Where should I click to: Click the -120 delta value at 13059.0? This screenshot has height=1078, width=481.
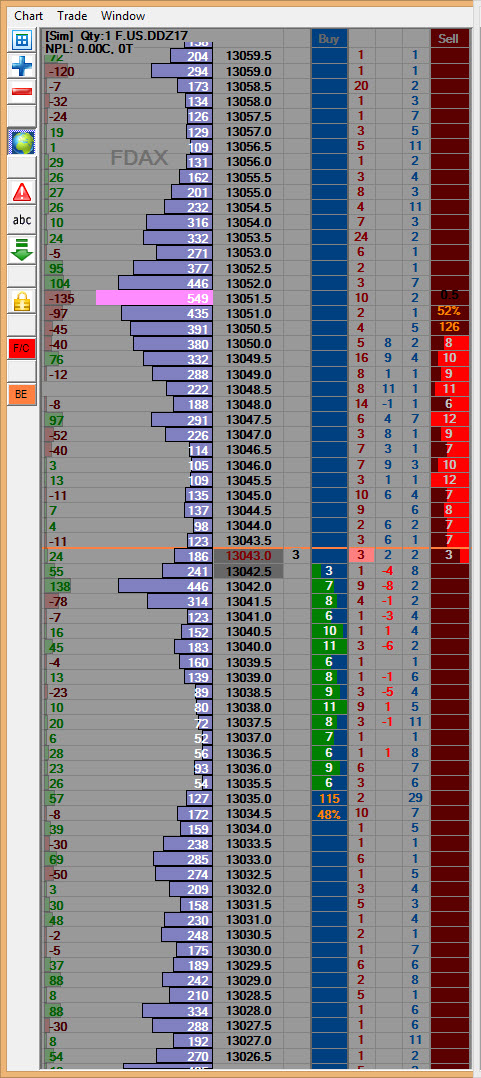pos(60,72)
